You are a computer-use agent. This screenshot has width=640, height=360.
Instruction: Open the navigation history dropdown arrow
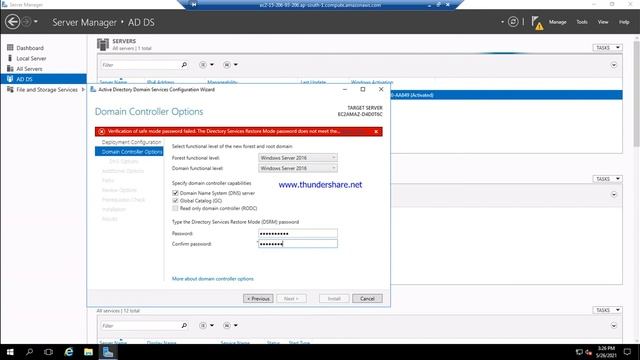(36, 21)
